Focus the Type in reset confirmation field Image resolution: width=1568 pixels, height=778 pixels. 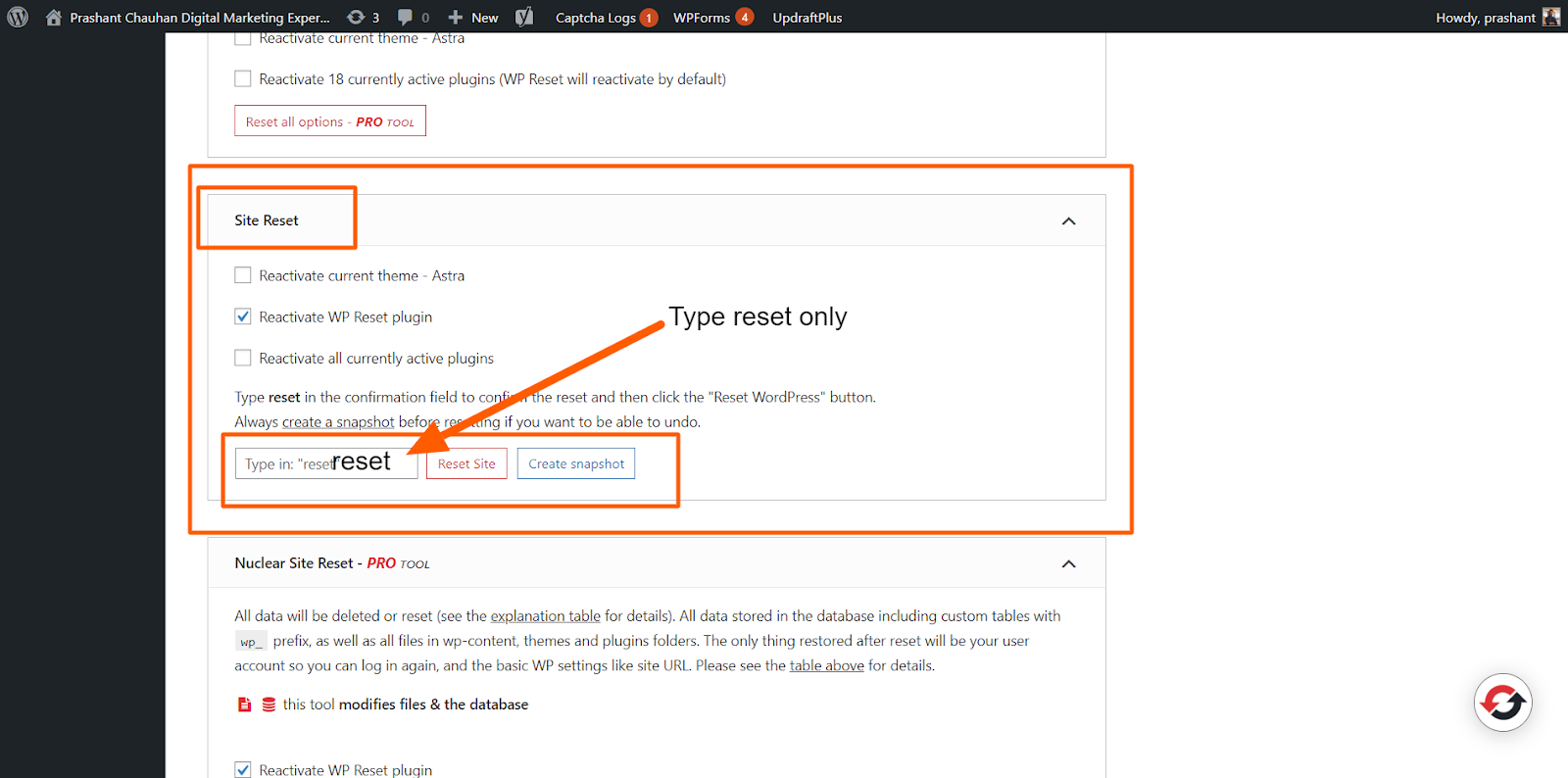[326, 463]
